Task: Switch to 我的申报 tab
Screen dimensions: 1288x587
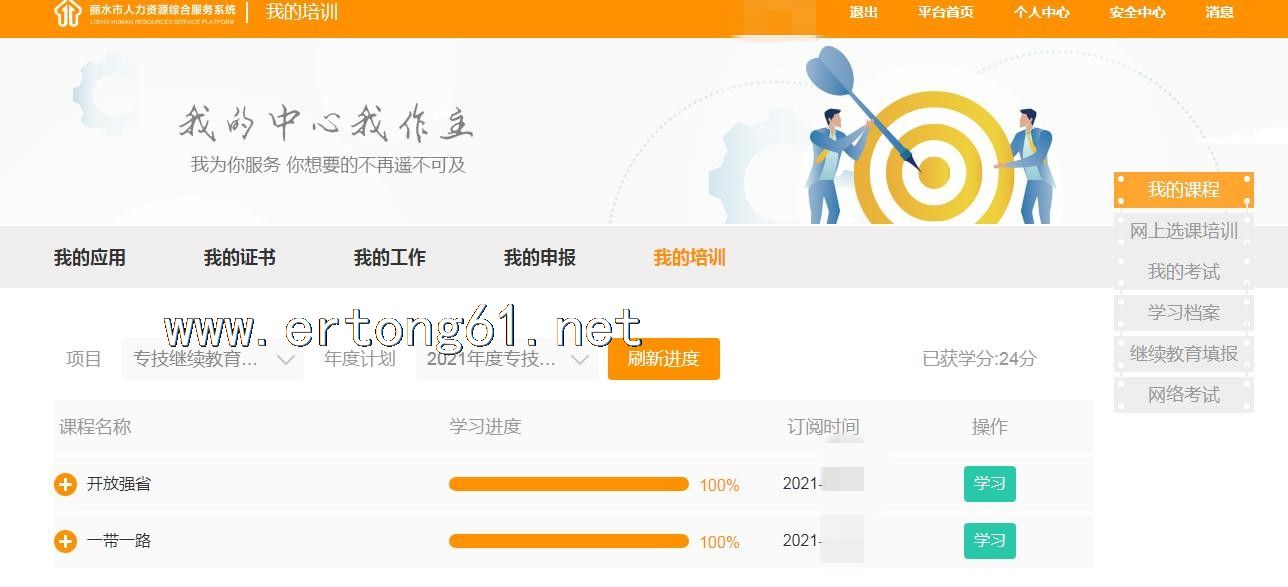Action: click(x=540, y=258)
